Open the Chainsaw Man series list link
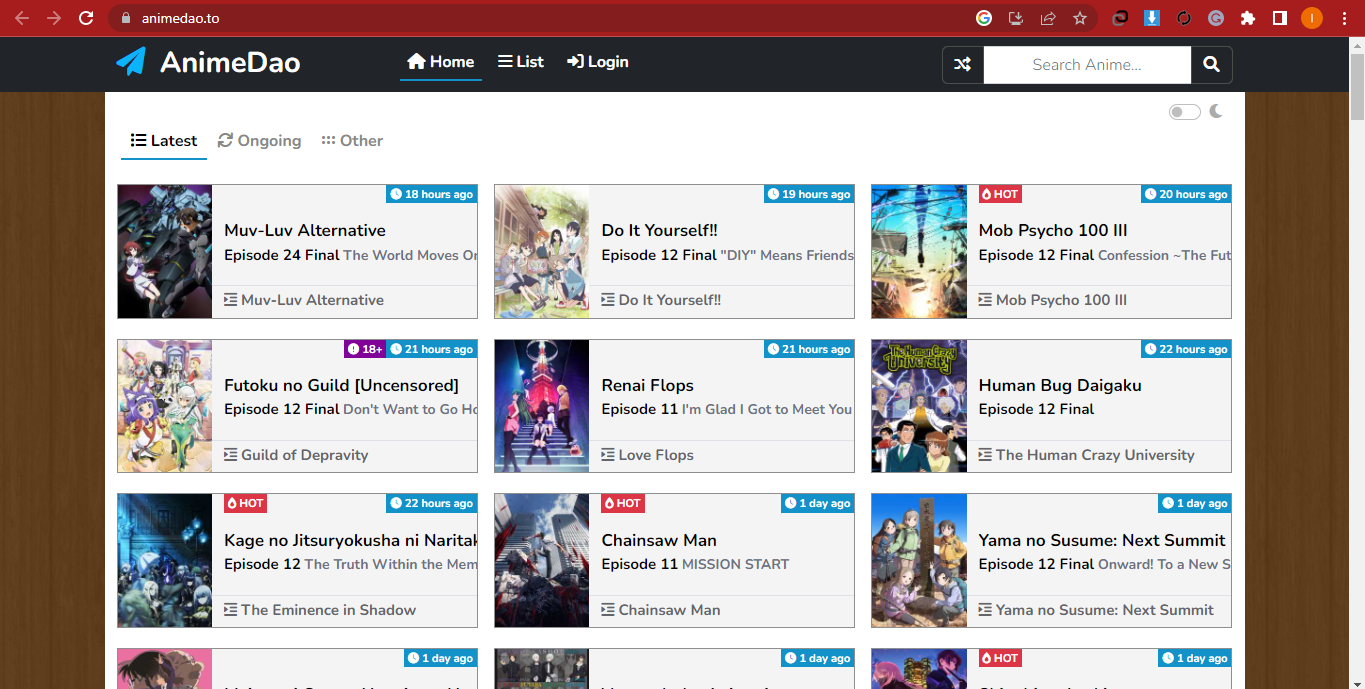Image resolution: width=1365 pixels, height=689 pixels. tap(661, 610)
